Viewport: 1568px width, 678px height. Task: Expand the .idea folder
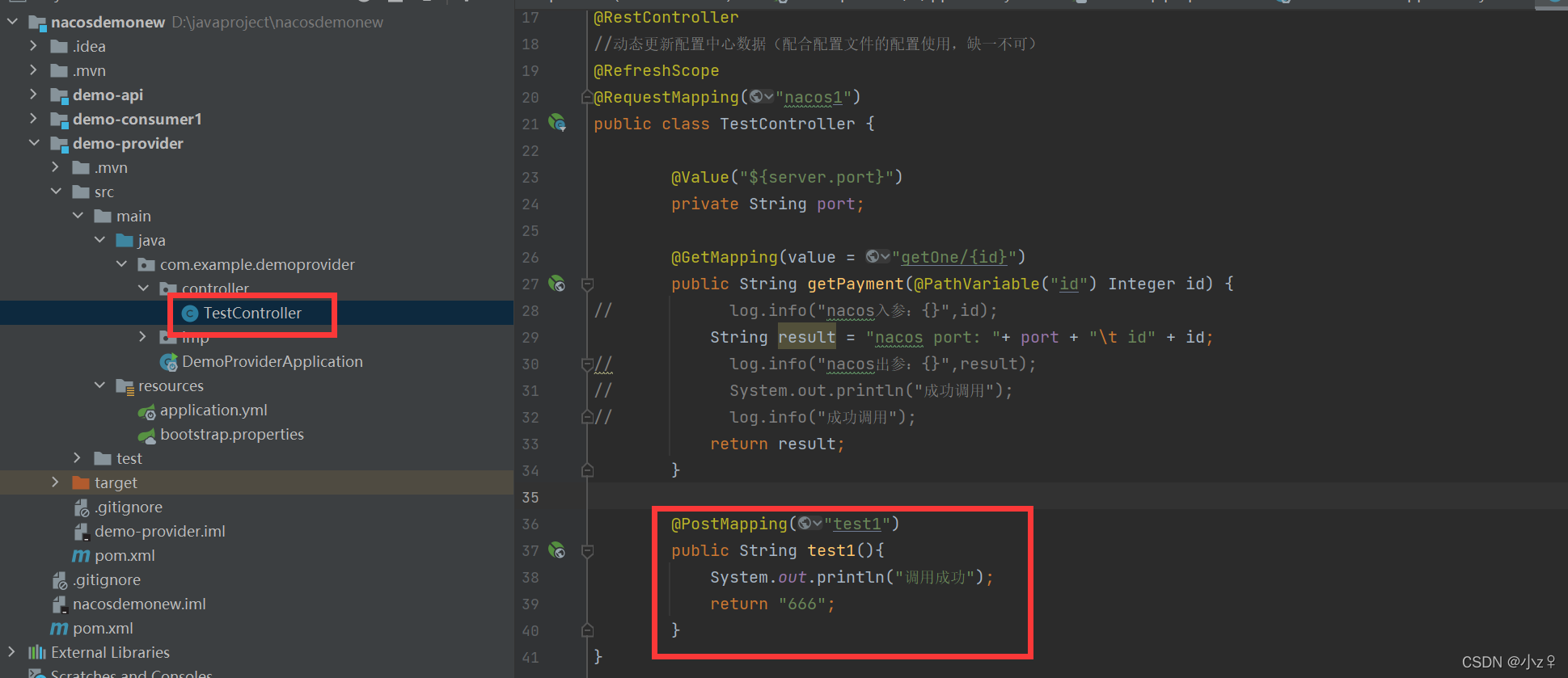pyautogui.click(x=34, y=46)
